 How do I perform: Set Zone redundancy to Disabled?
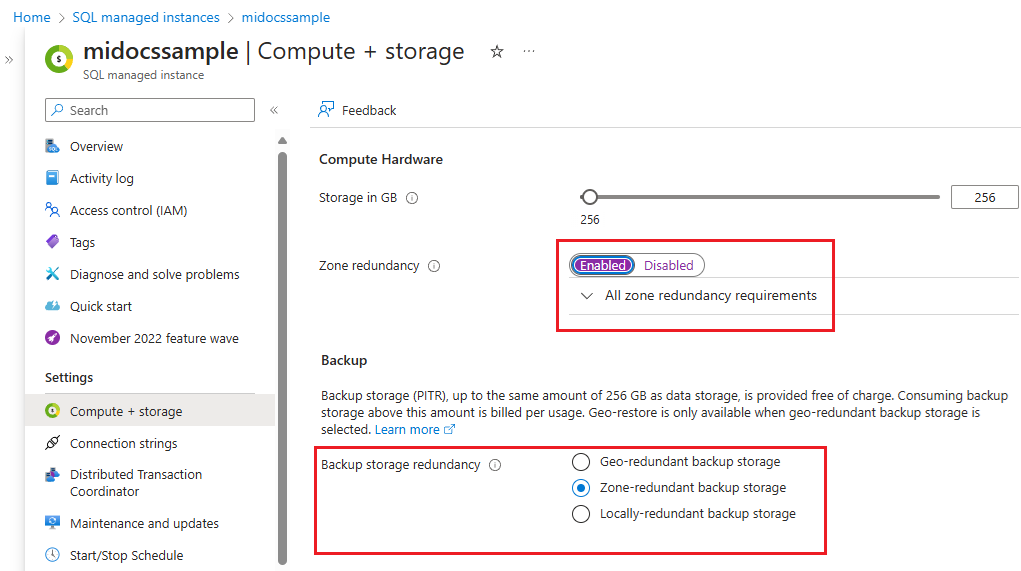point(668,265)
